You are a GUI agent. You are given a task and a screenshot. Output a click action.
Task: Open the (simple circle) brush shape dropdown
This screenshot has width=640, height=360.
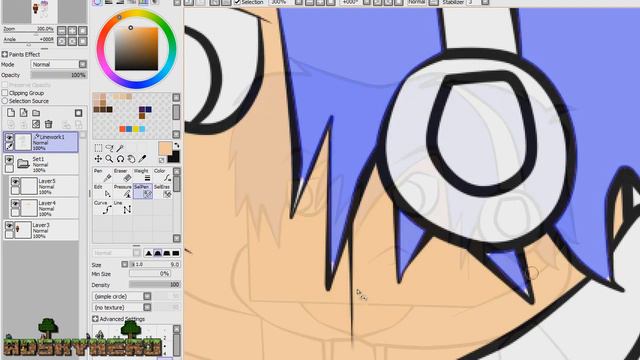[x=147, y=296]
